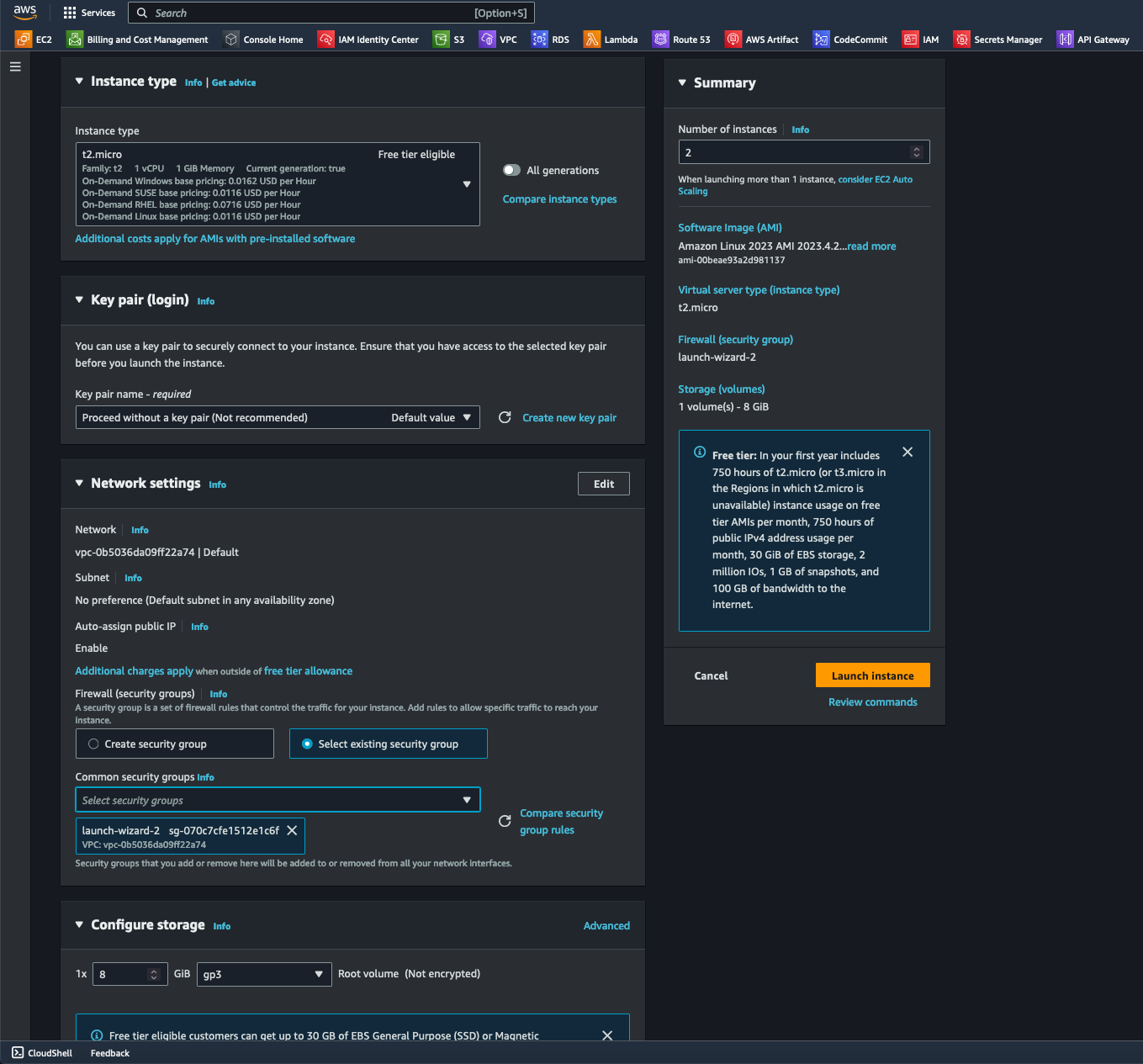
Task: Open Feedback in the footer
Action: click(110, 1053)
